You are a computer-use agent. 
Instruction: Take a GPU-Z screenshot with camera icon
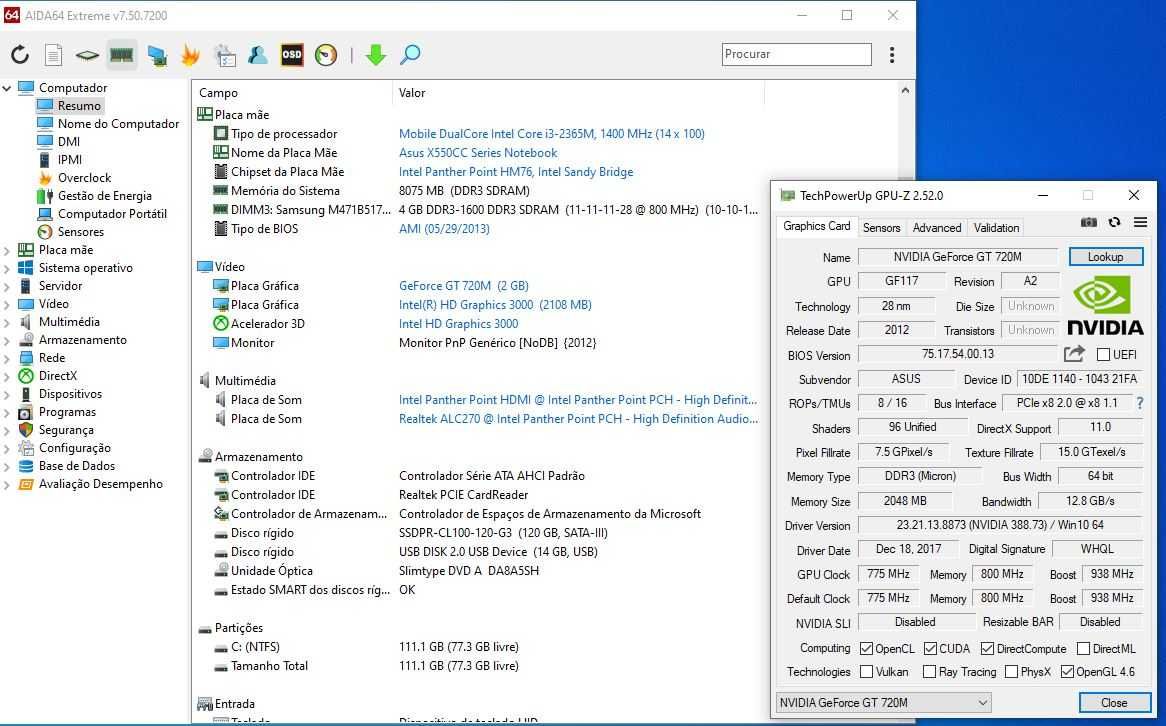[1089, 222]
